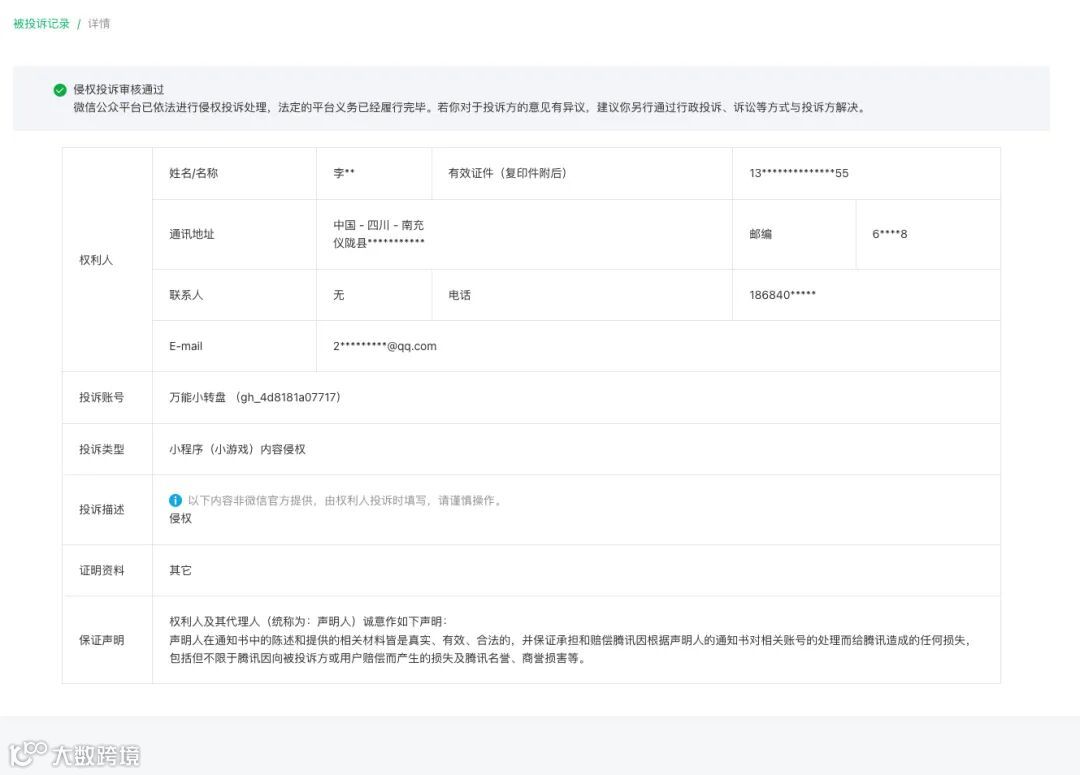1080x775 pixels.
Task: Select the ID number 13**************55
Action: (799, 174)
